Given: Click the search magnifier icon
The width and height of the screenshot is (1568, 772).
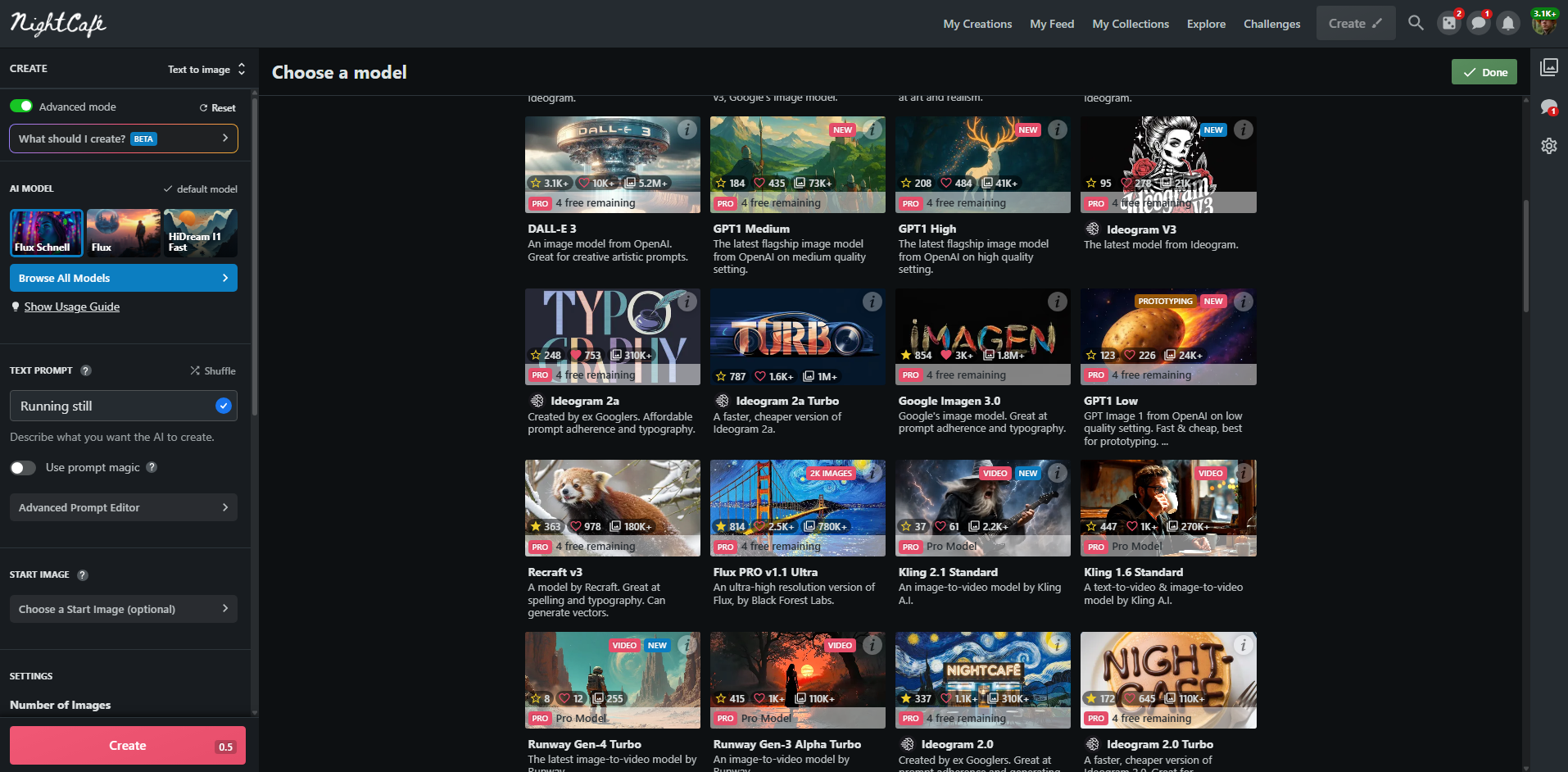Looking at the screenshot, I should [x=1416, y=23].
